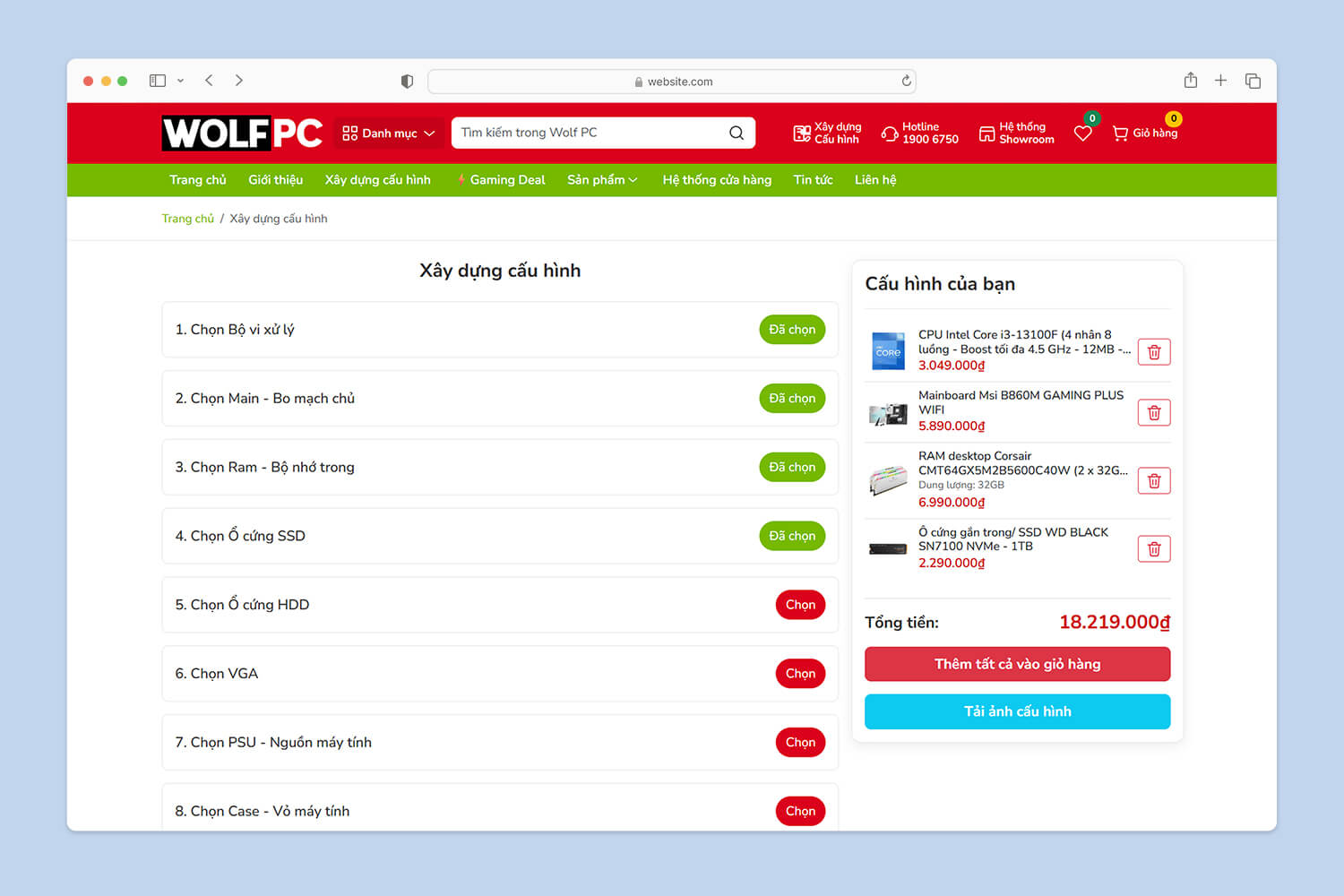Click the CPU Intel Core product thumbnail
Image resolution: width=1344 pixels, height=896 pixels.
(x=889, y=350)
